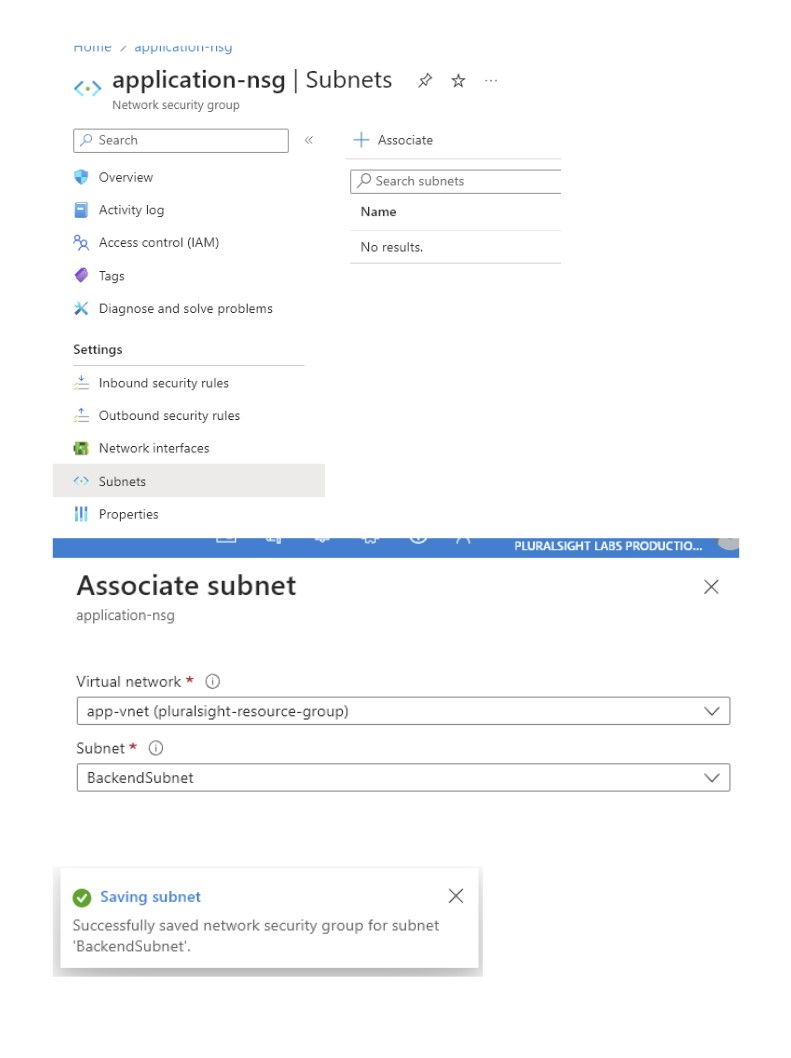
Task: Switch to the Subnets settings entry
Action: click(x=122, y=481)
